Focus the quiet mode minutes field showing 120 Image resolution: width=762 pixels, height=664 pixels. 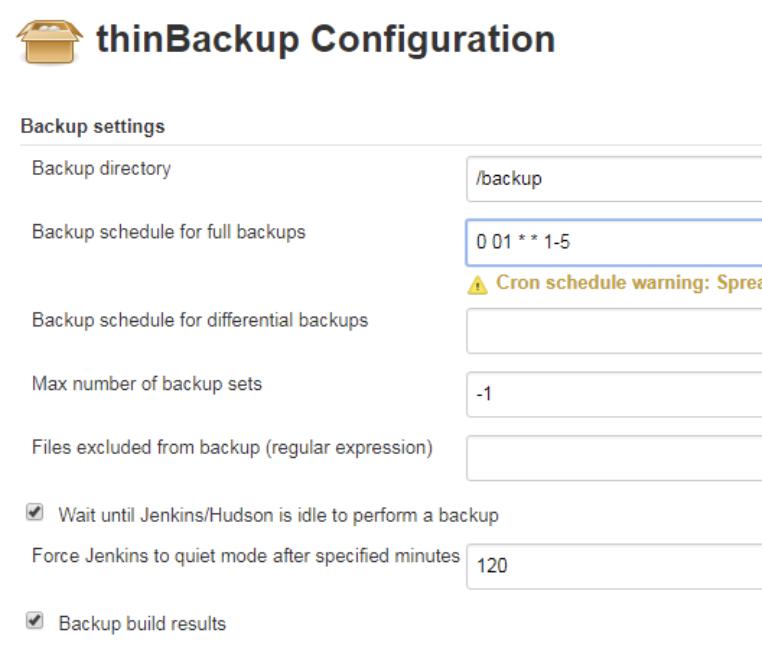click(613, 566)
